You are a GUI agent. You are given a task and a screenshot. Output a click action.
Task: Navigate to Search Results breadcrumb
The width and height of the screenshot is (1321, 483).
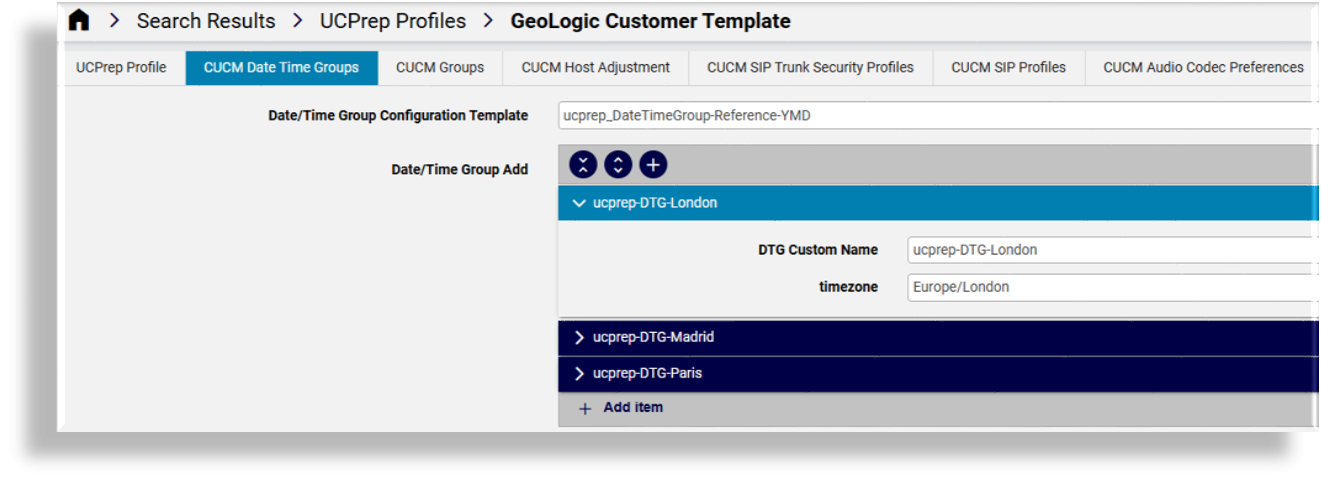(x=206, y=21)
